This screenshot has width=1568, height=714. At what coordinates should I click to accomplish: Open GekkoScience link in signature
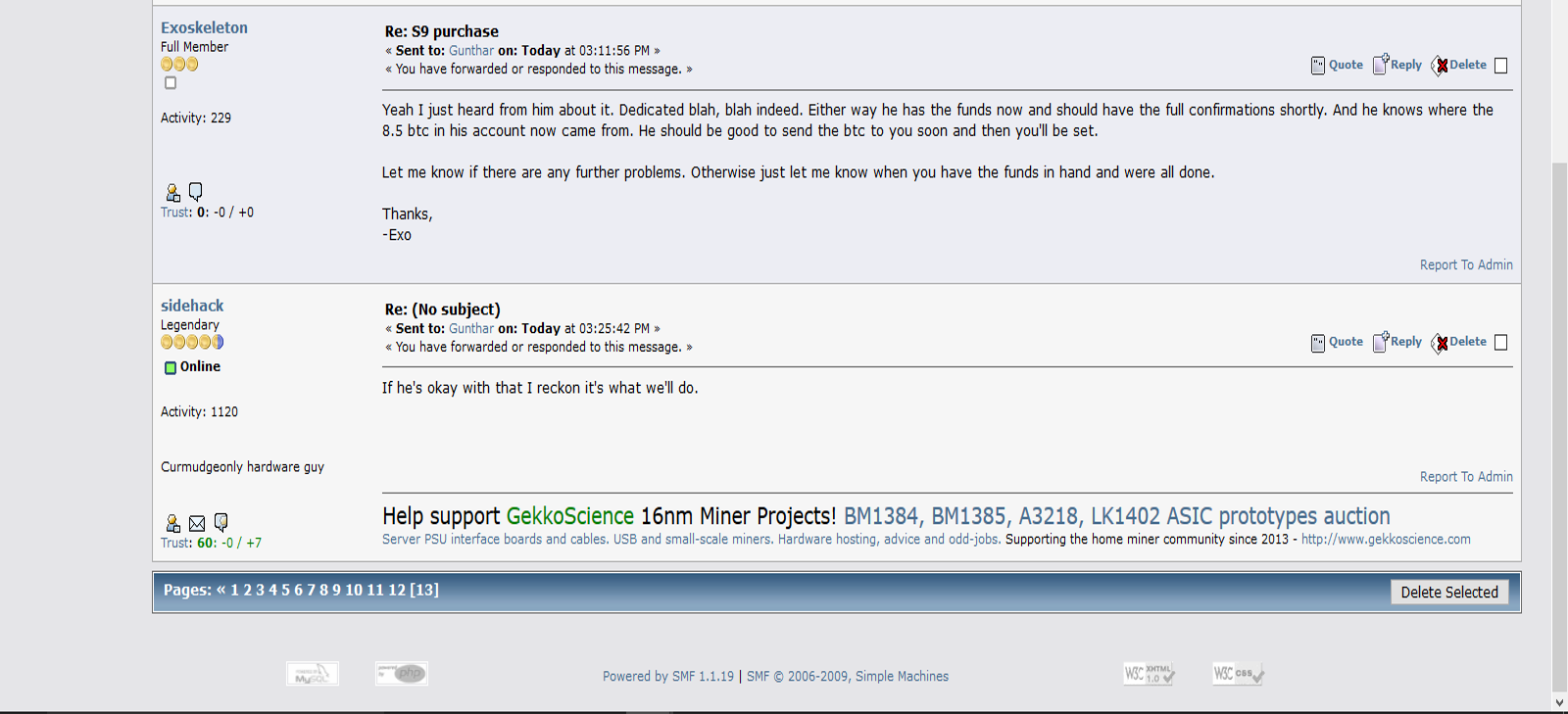[x=570, y=516]
